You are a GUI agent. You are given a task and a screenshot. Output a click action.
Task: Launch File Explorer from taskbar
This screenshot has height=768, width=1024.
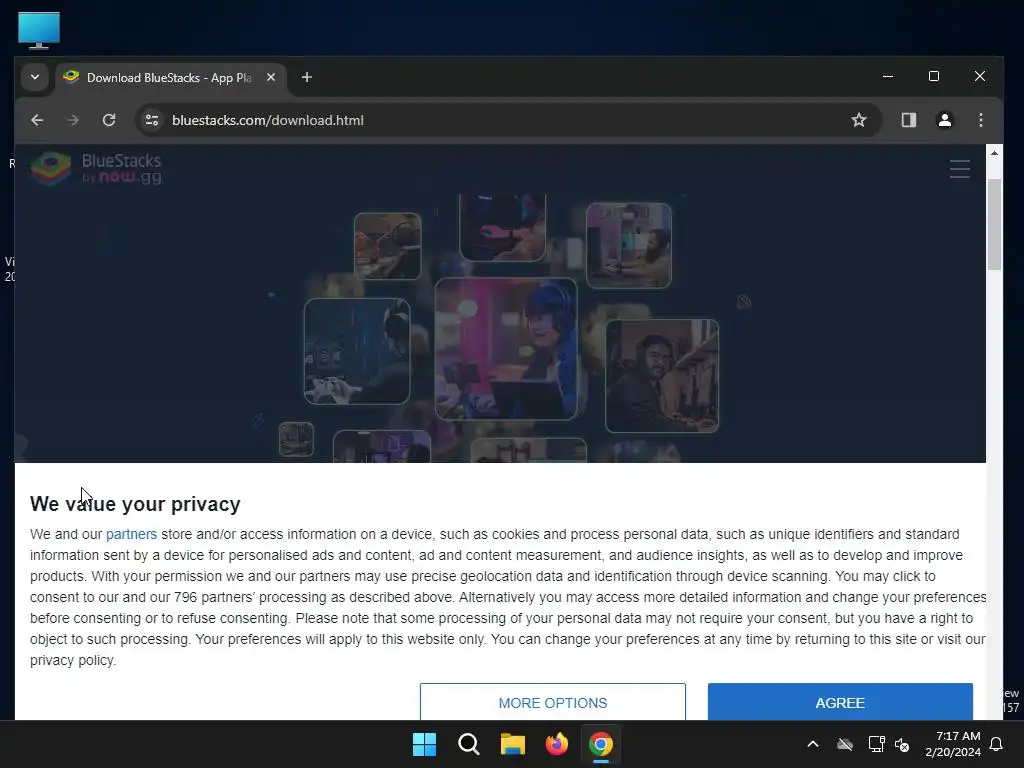(513, 744)
